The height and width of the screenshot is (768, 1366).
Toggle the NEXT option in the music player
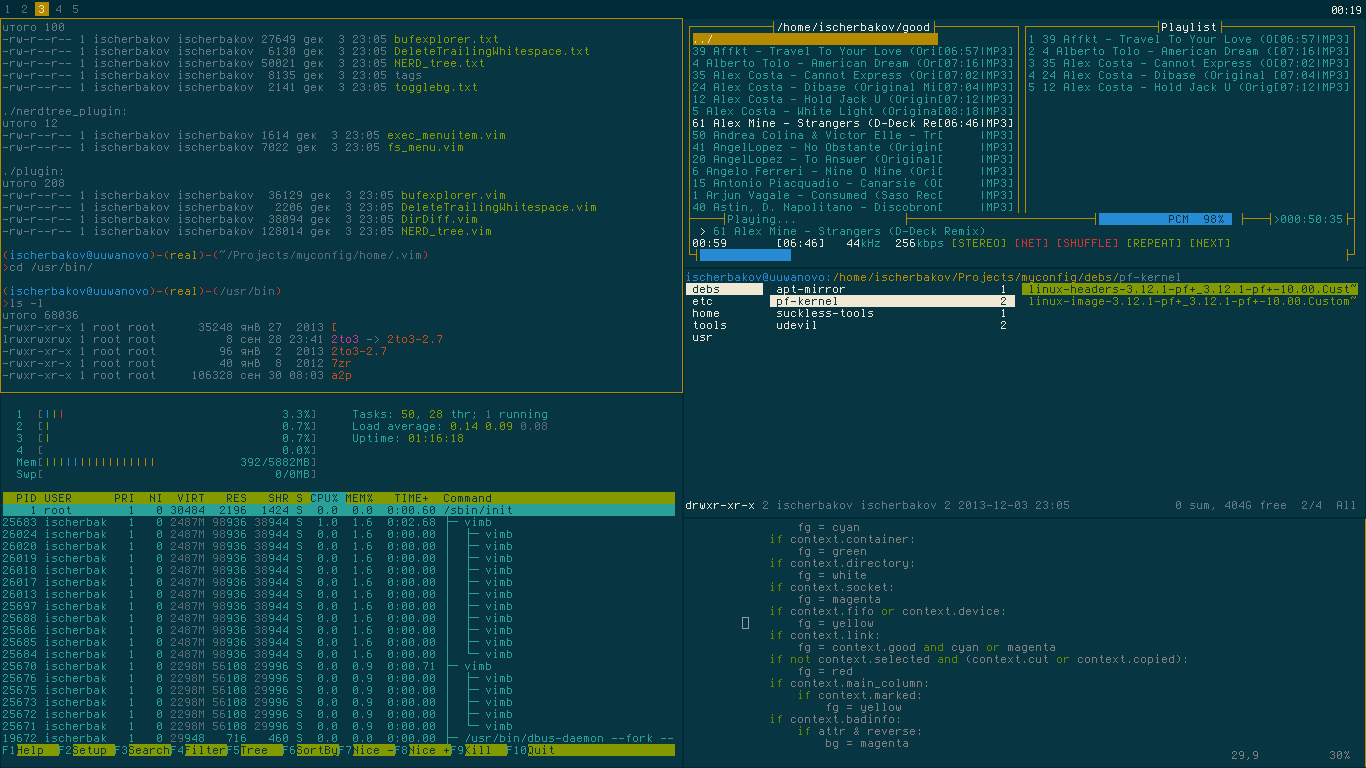[1211, 243]
